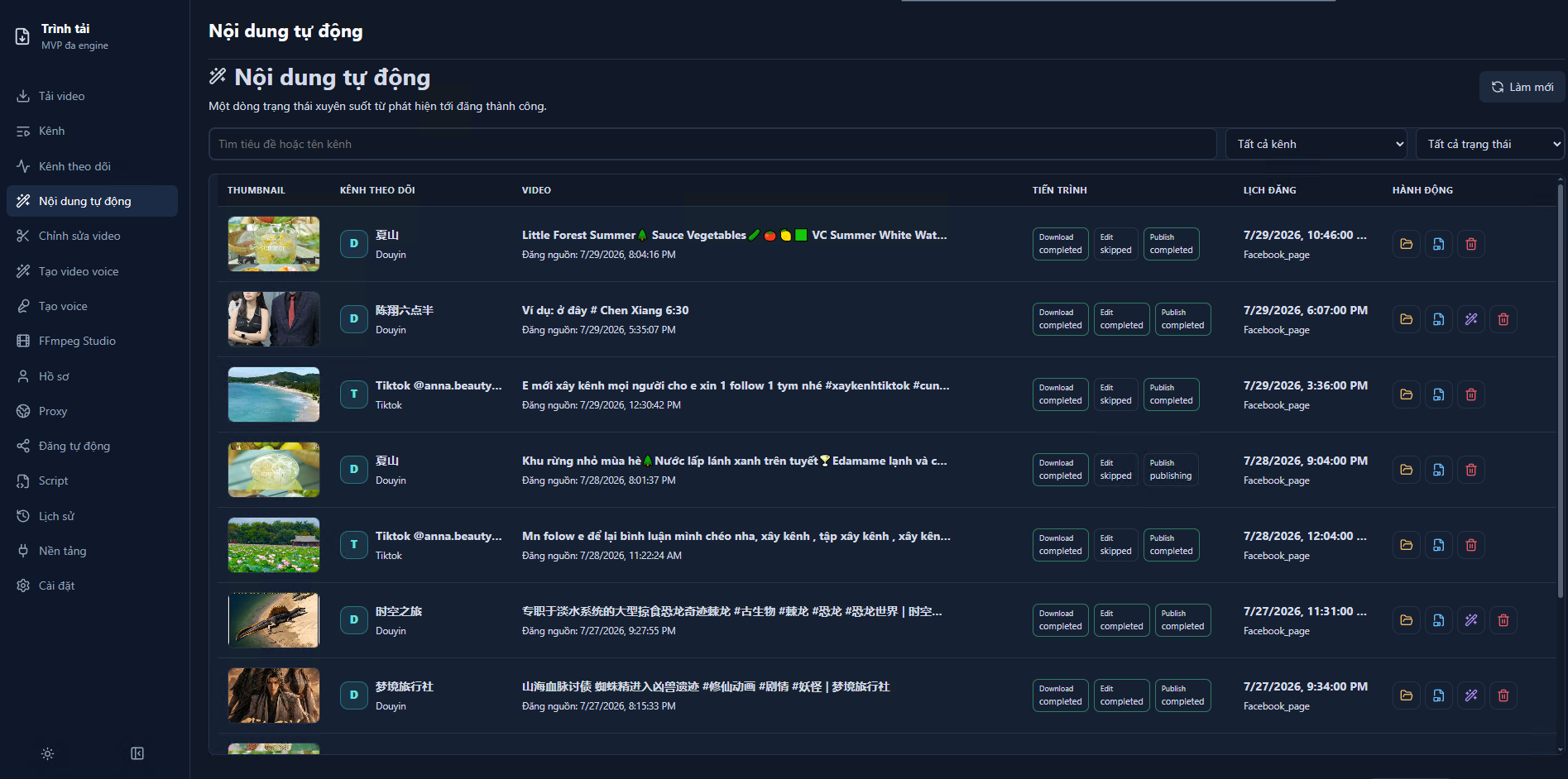Open Hồ sơ profiles in sidebar
Viewport: 1568px width, 779px height.
92,376
